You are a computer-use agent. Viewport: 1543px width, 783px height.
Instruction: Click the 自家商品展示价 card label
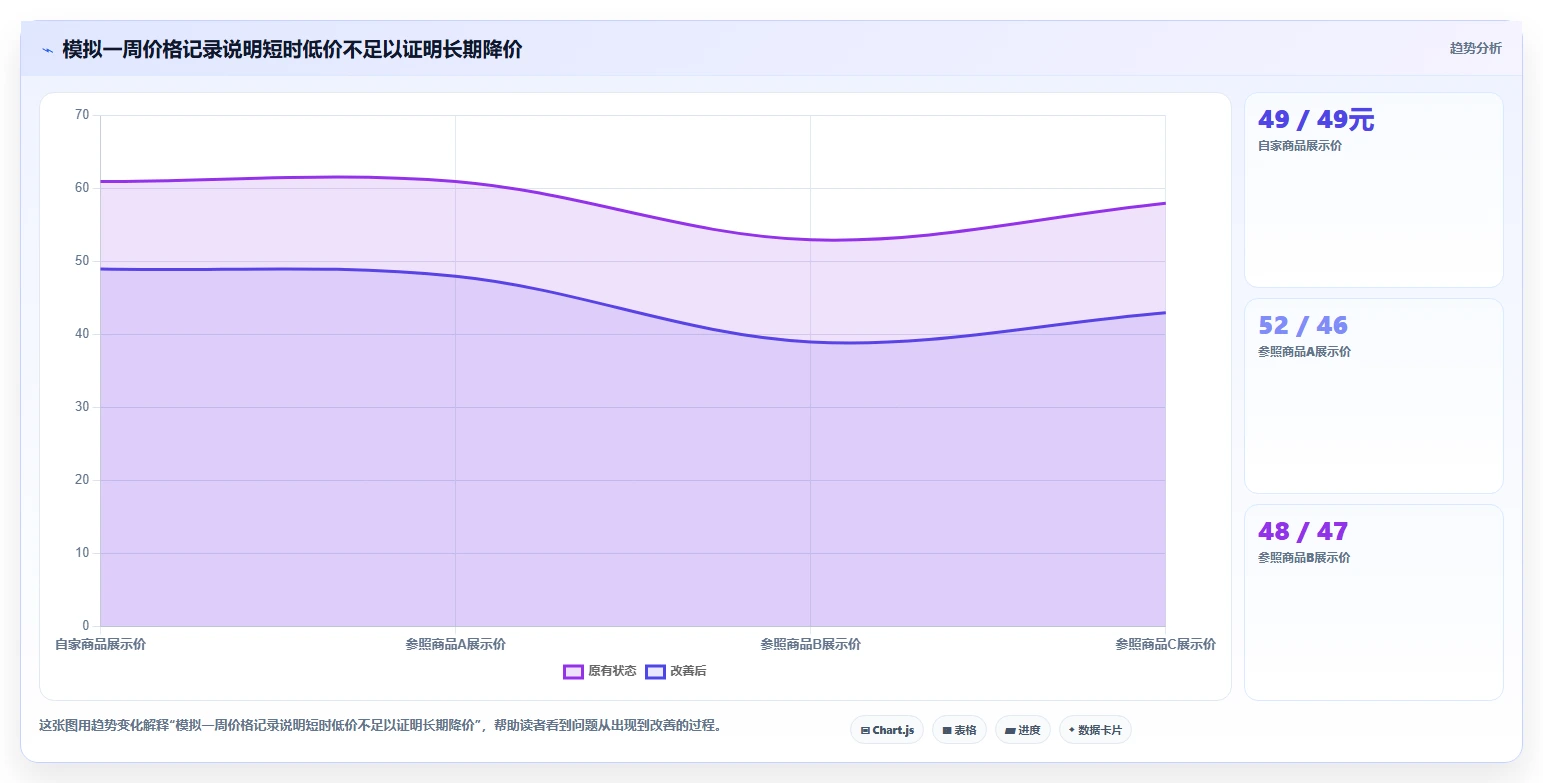(x=1300, y=146)
